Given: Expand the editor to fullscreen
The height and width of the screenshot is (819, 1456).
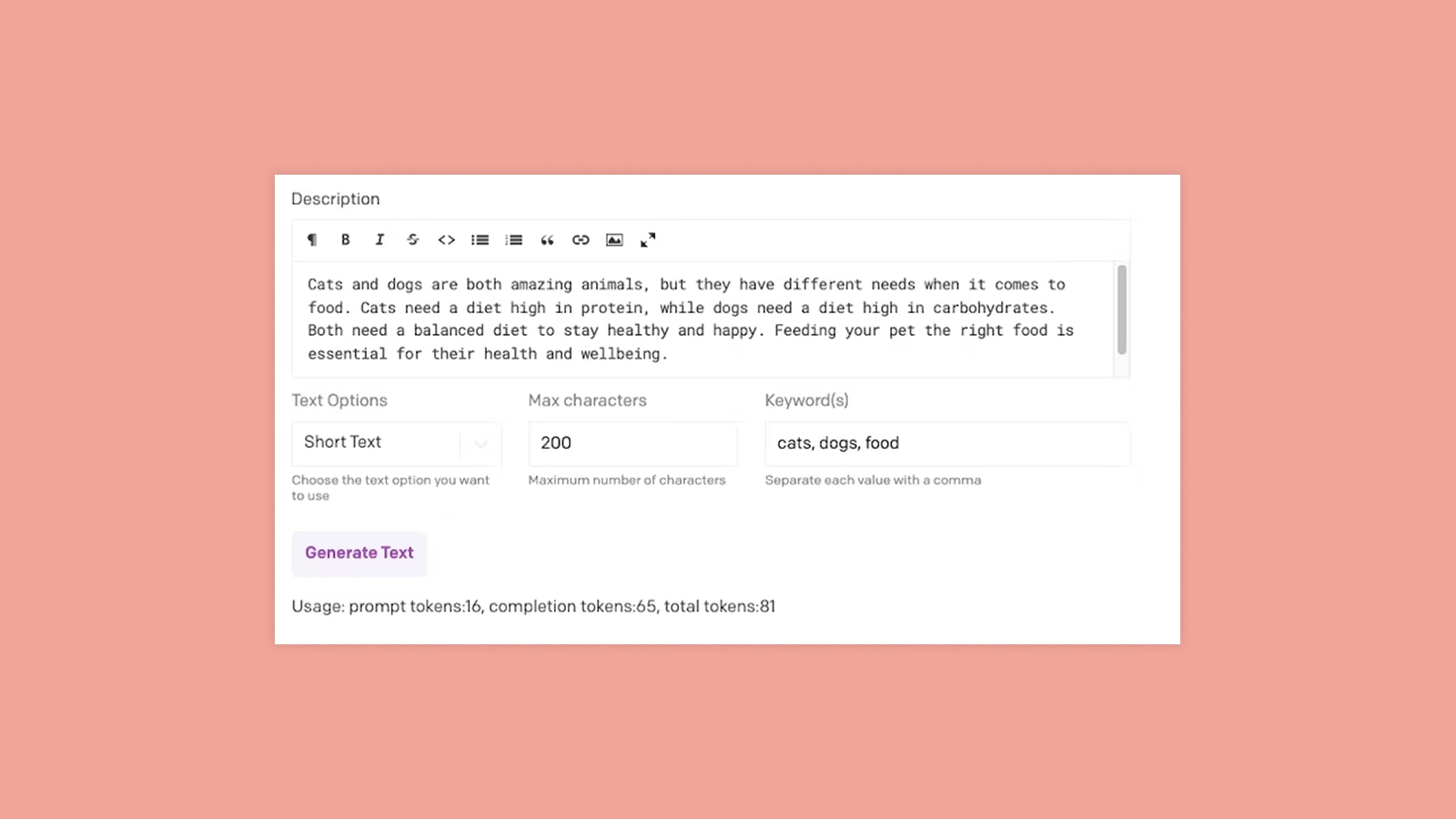Looking at the screenshot, I should [648, 240].
